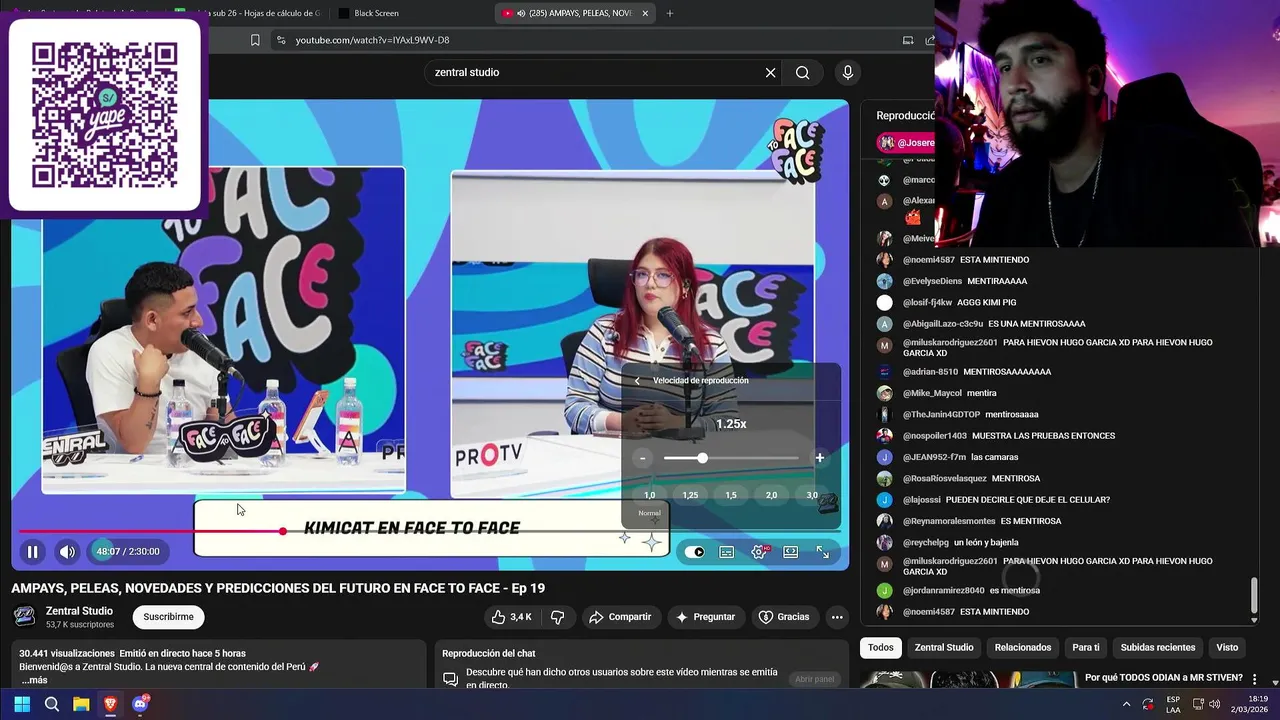1280x720 pixels.
Task: Select the Visto filter chip
Action: pyautogui.click(x=1227, y=647)
